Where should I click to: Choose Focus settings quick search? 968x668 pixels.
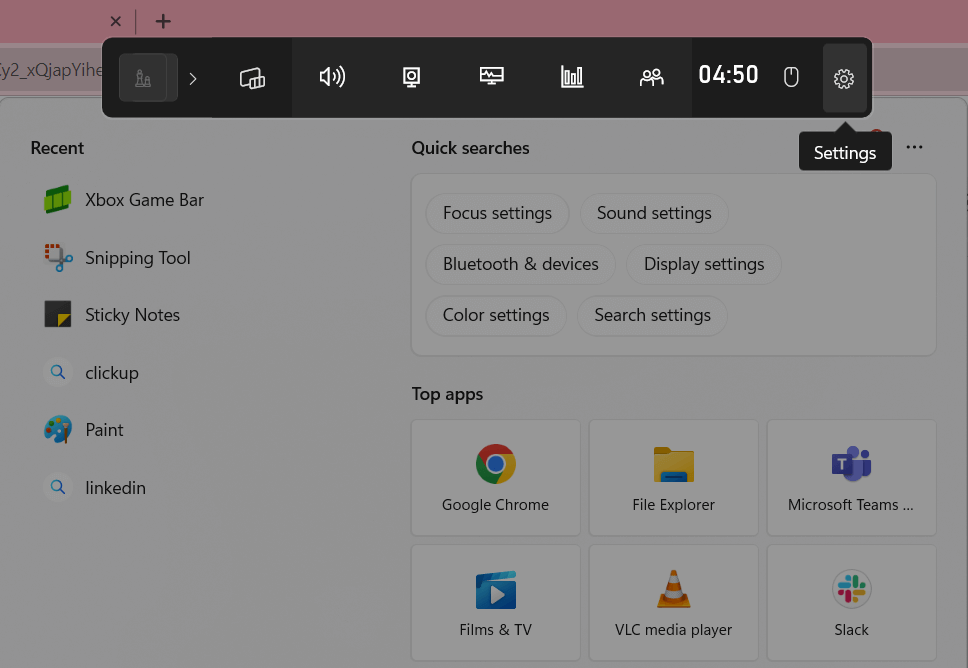497,213
